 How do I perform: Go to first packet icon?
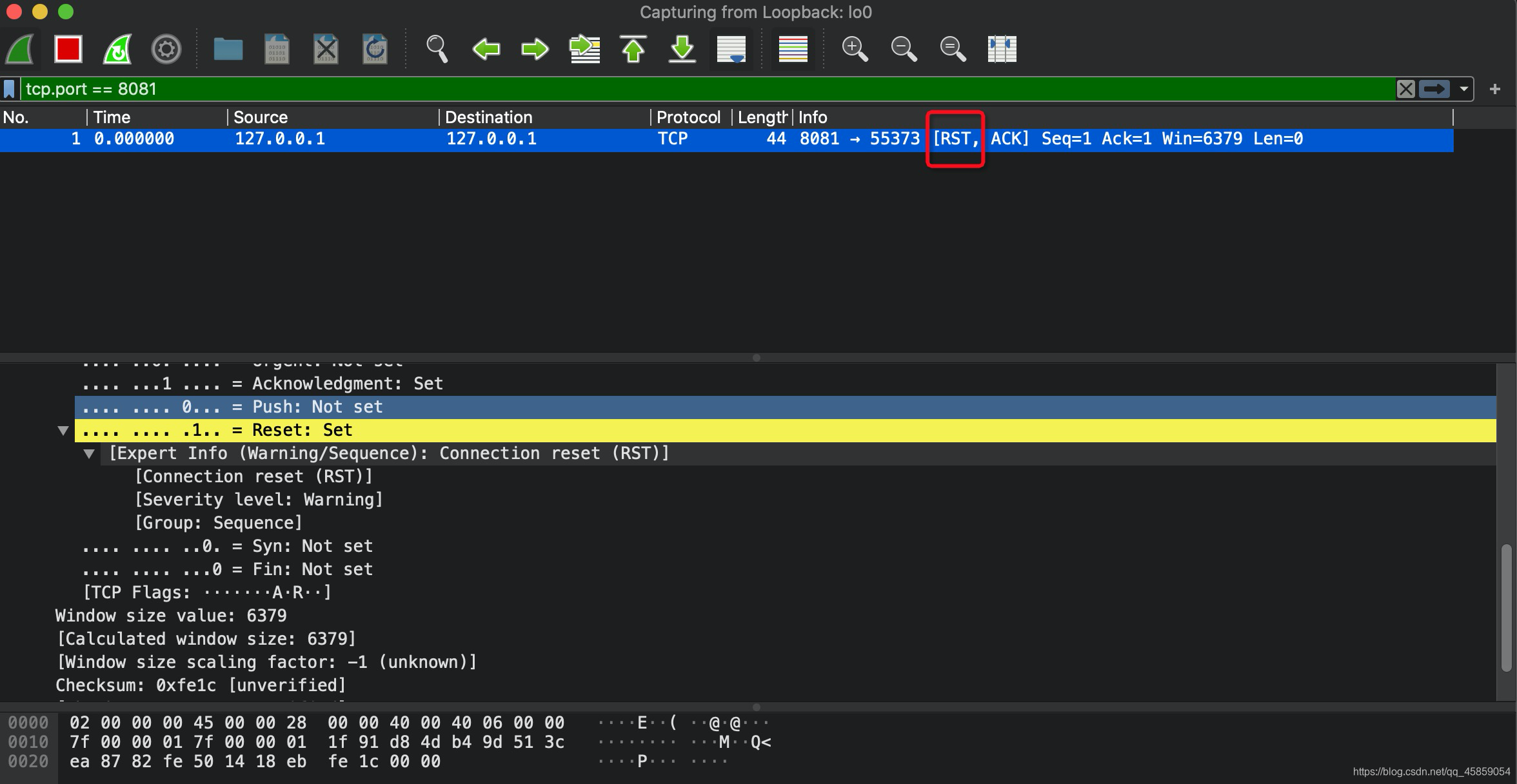[x=633, y=49]
